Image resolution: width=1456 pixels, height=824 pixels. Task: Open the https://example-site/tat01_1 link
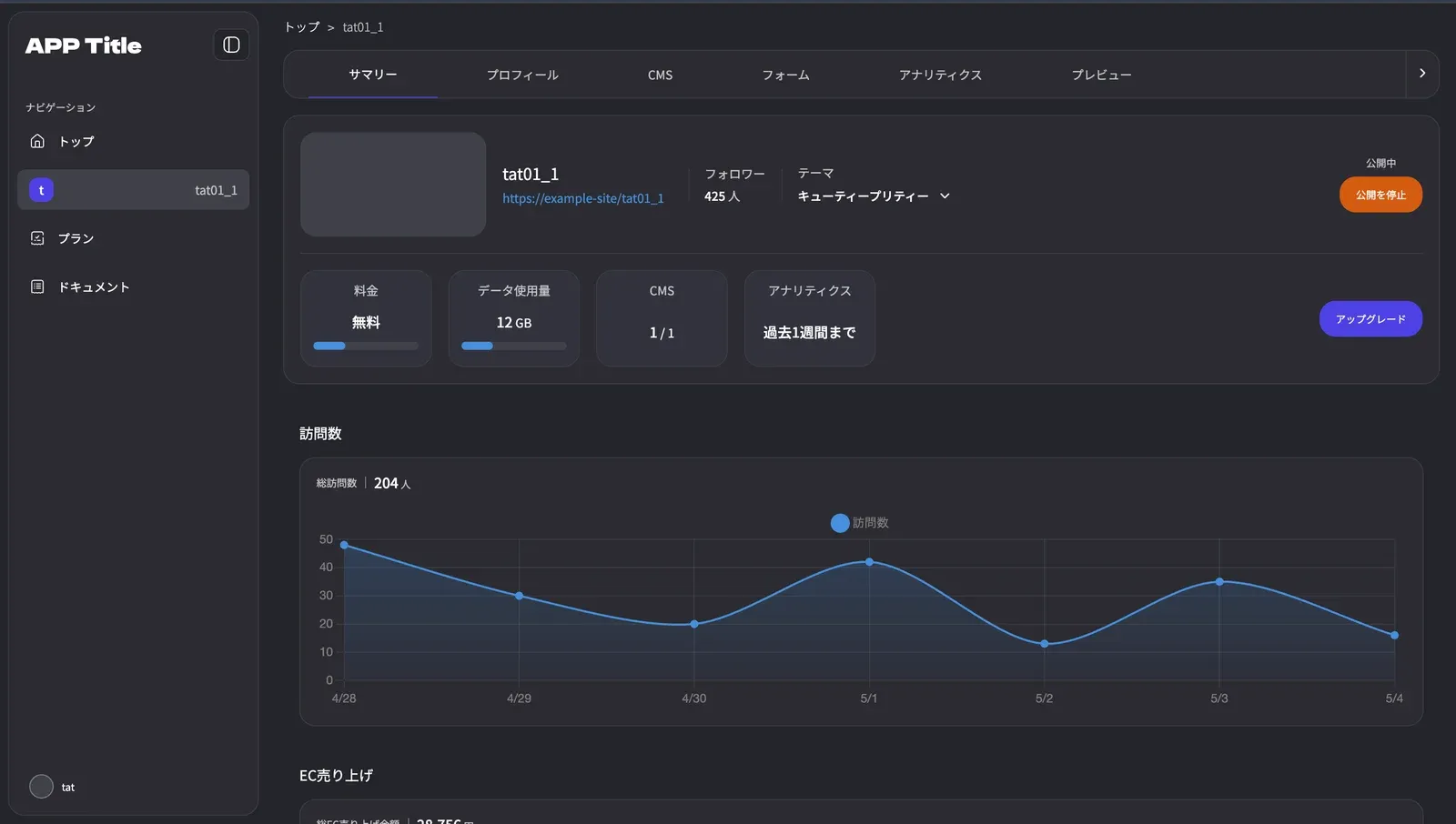coord(582,198)
